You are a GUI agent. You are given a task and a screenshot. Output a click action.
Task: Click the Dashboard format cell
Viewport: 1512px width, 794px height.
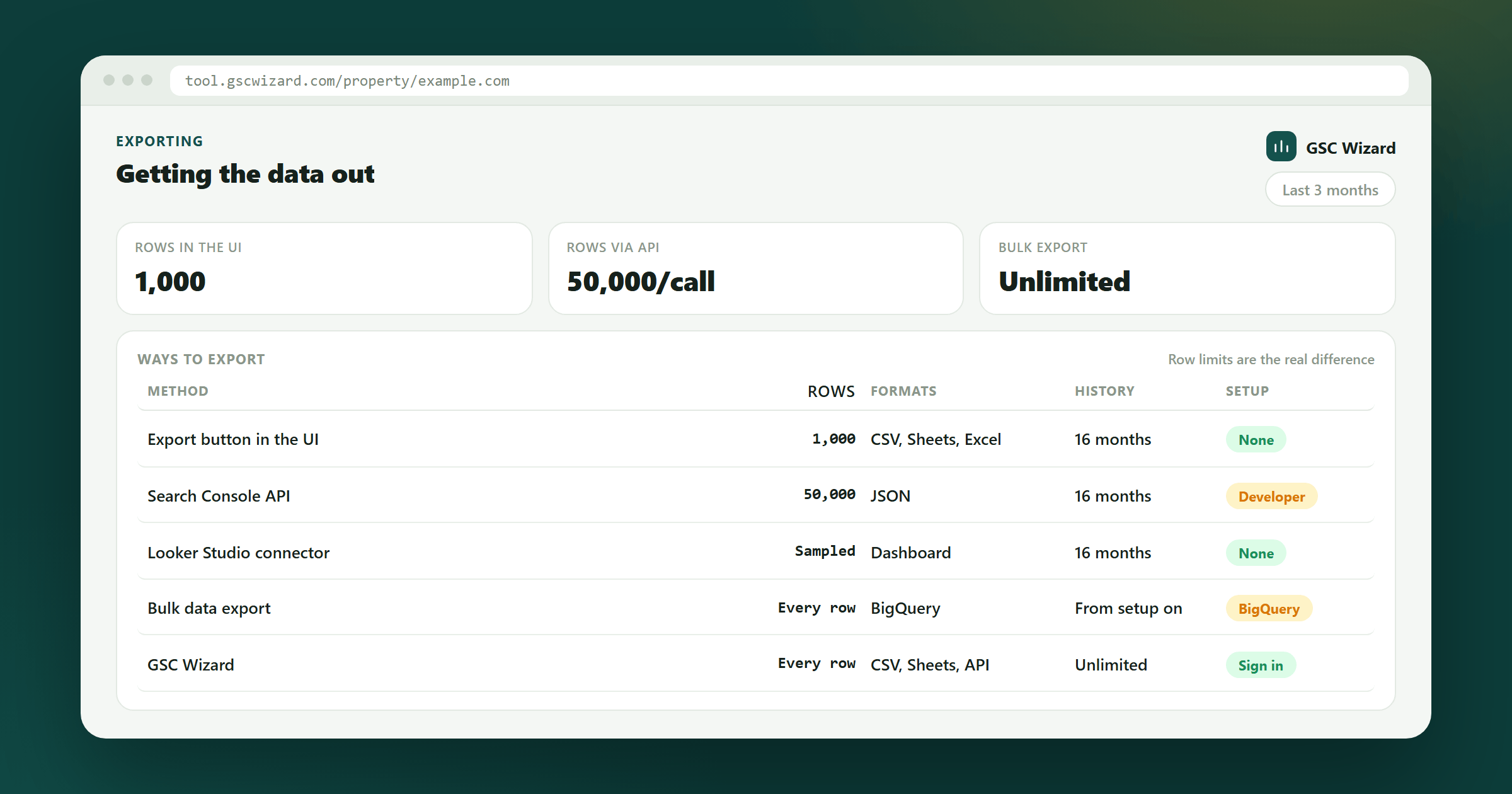coord(911,553)
